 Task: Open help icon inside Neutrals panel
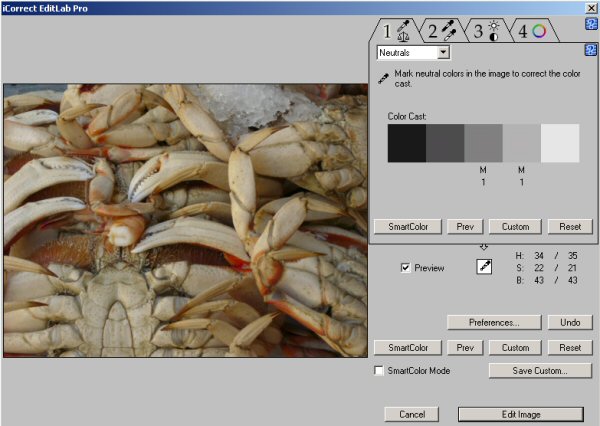(x=591, y=50)
